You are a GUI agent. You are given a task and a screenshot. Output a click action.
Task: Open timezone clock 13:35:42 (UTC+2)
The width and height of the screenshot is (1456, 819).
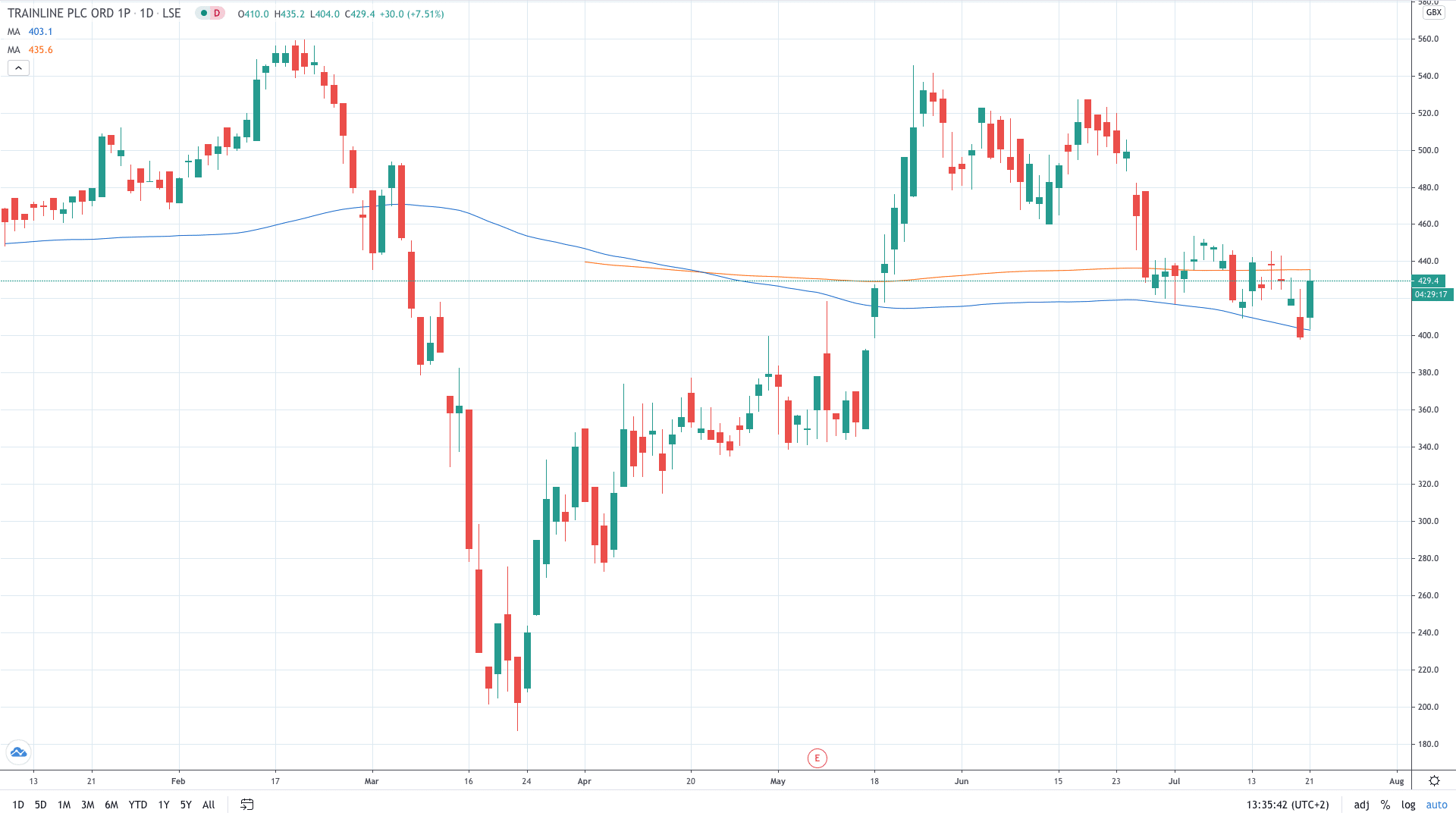coord(1288,805)
